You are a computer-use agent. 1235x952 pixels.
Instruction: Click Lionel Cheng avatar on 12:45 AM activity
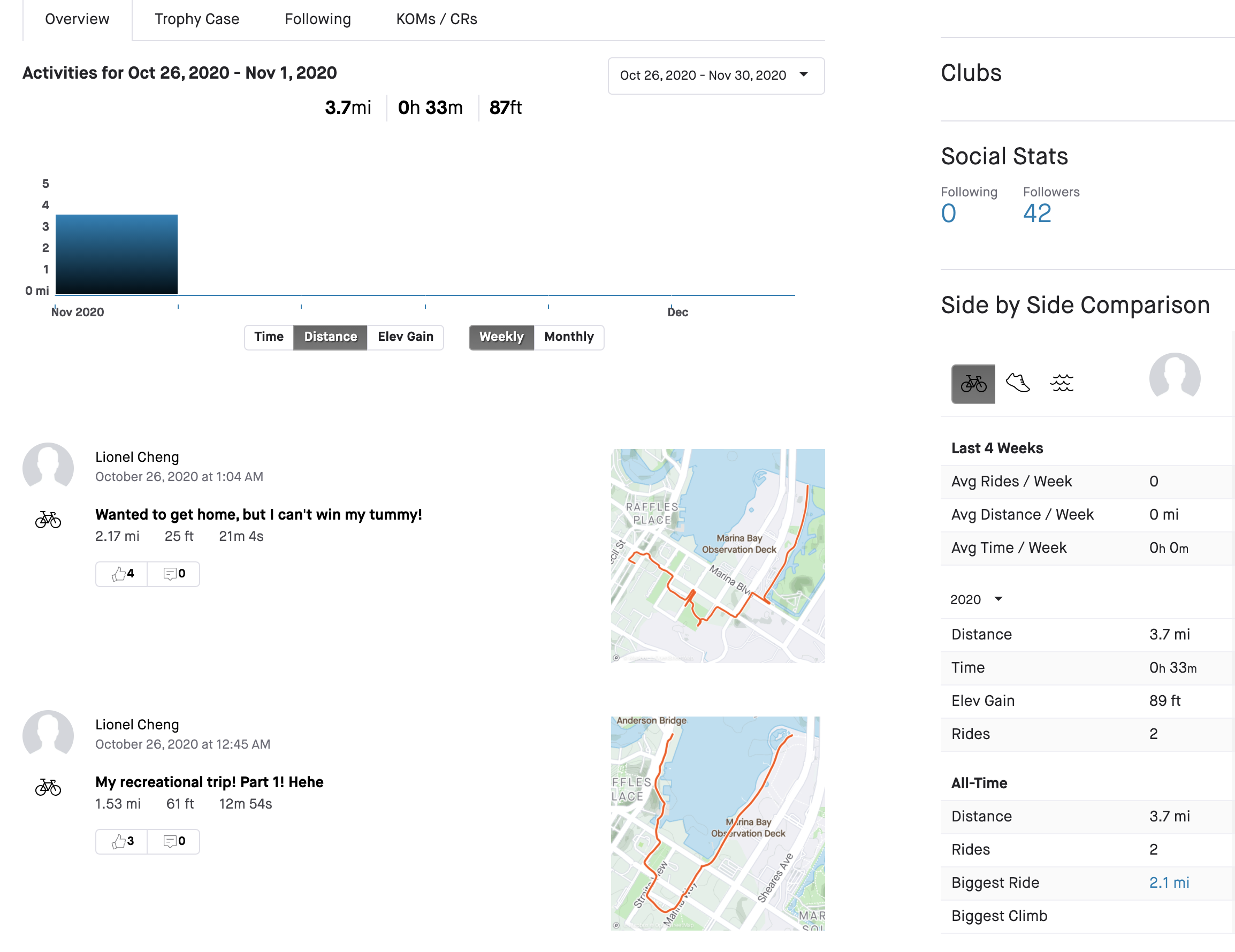pos(48,733)
